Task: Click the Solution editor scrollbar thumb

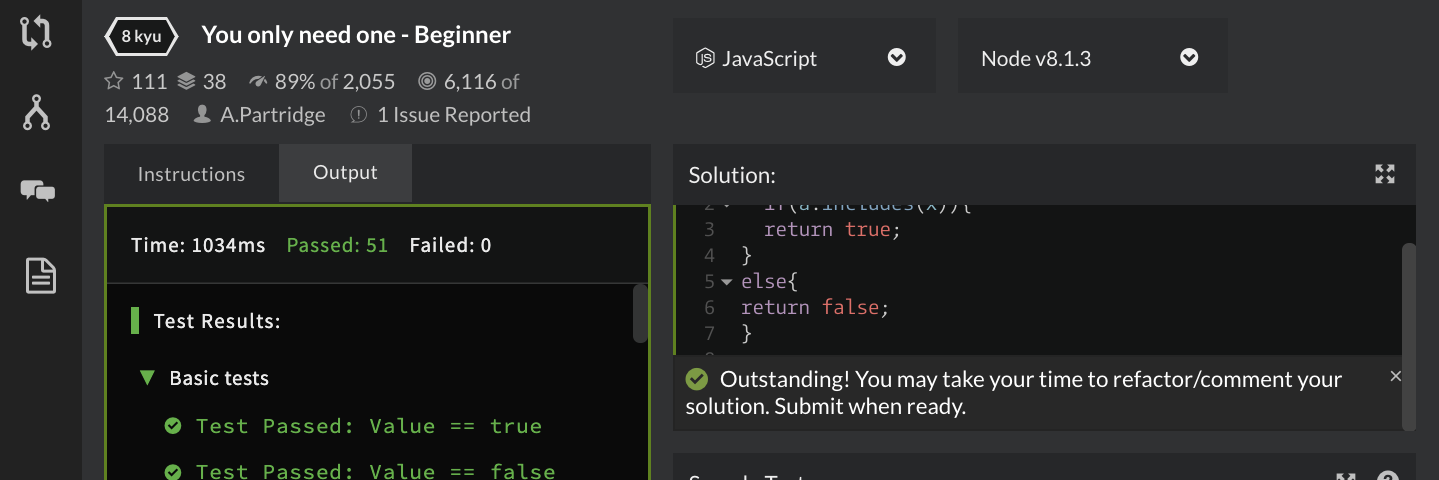Action: tap(1409, 335)
